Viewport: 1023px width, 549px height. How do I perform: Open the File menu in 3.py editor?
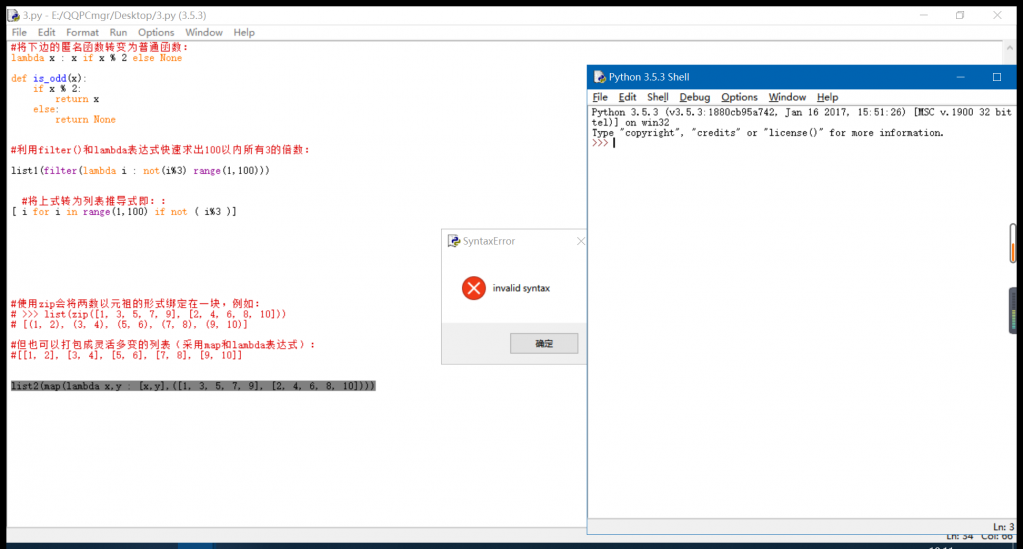(19, 32)
